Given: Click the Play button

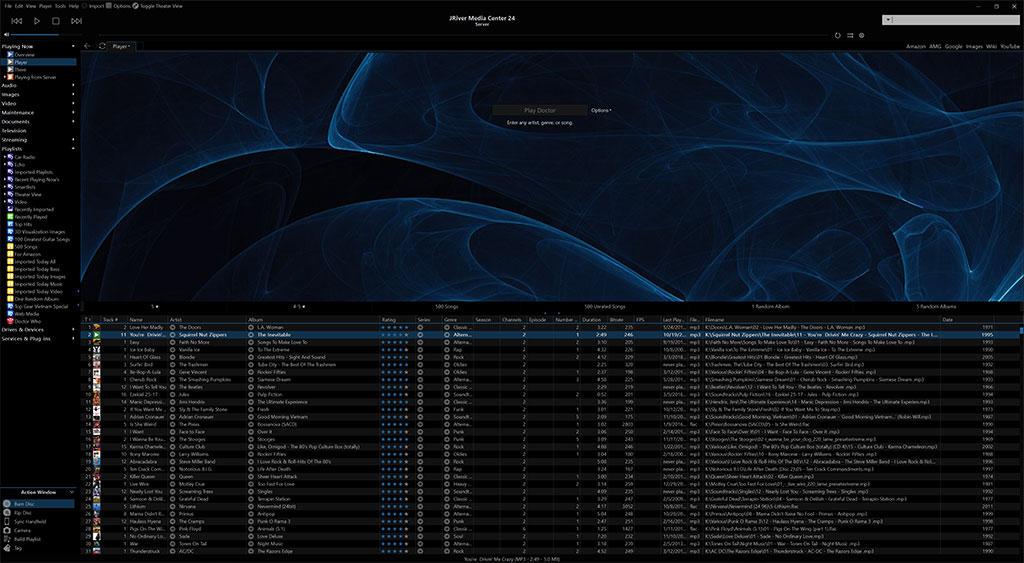Looking at the screenshot, I should pyautogui.click(x=37, y=21).
